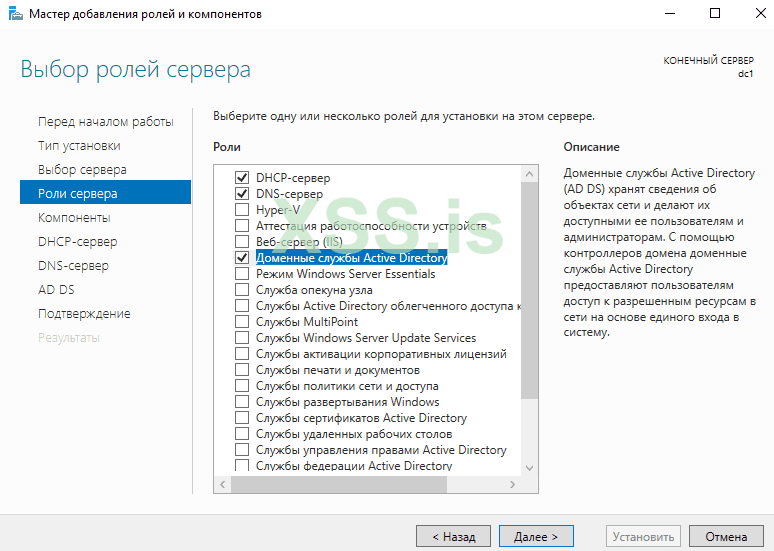The height and width of the screenshot is (551, 774).
Task: Click the Далее button
Action: (536, 536)
